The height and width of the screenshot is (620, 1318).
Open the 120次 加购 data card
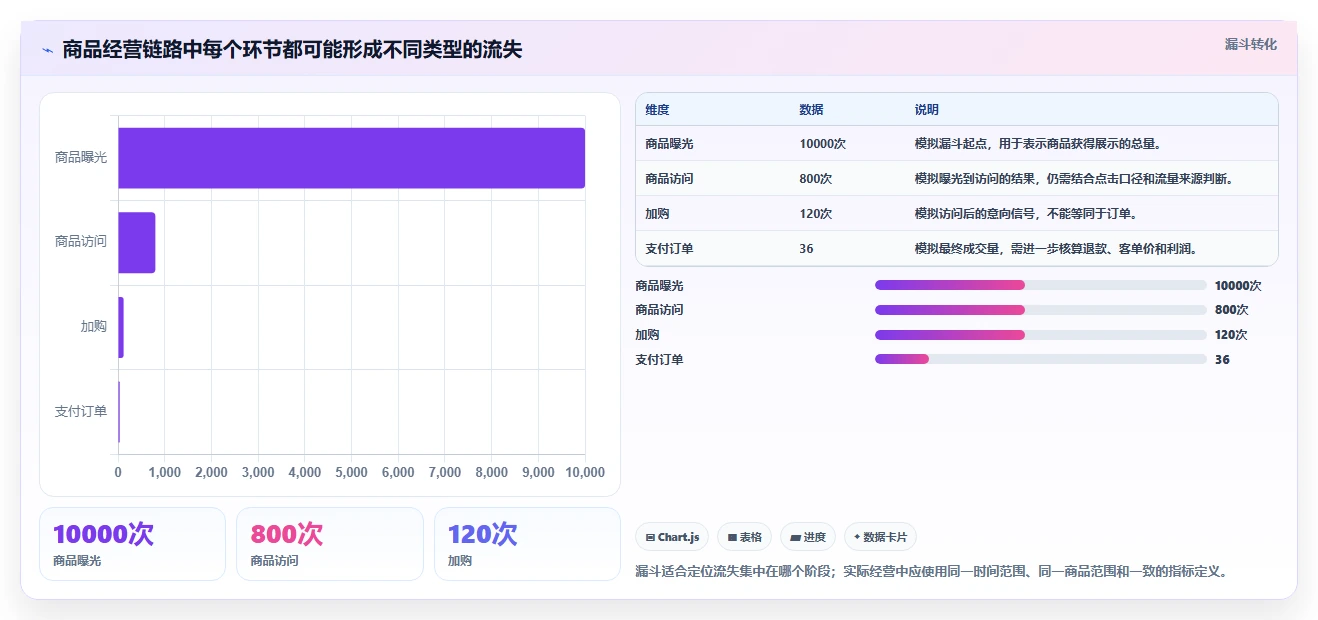point(528,544)
